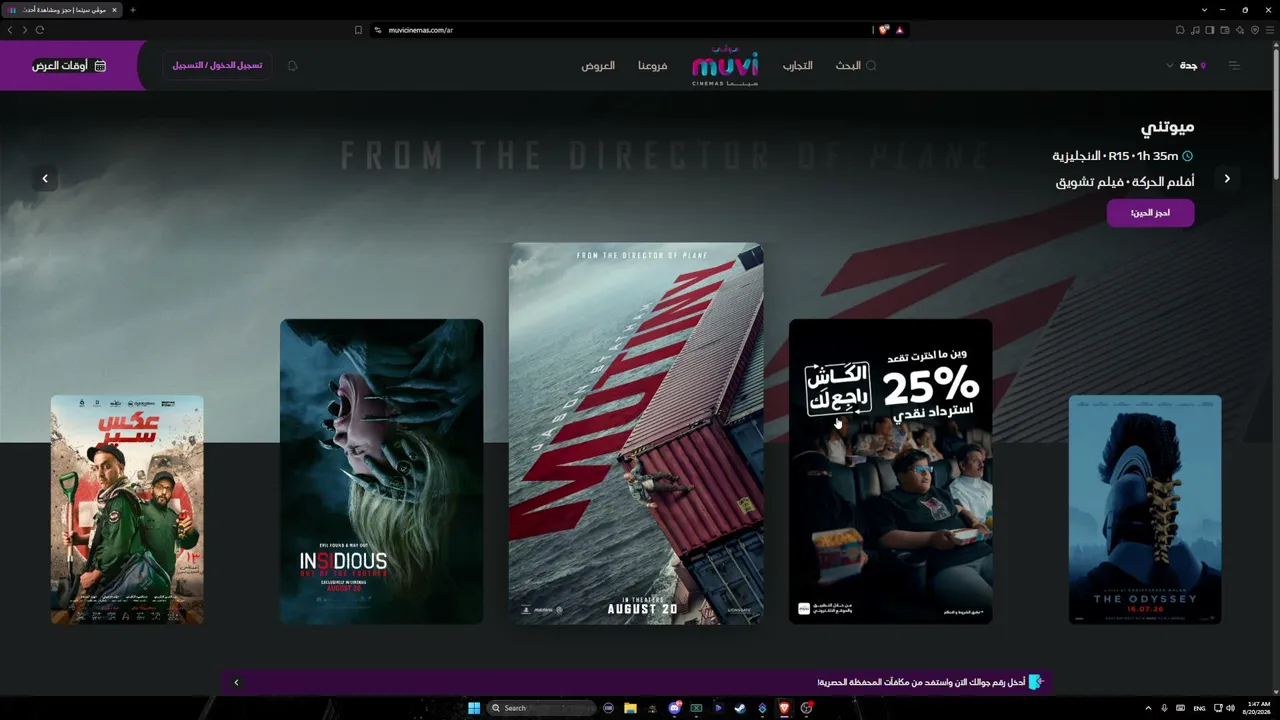Click the أفلام الحركة • فيلم تشويق genre text
The height and width of the screenshot is (720, 1280).
click(1124, 183)
